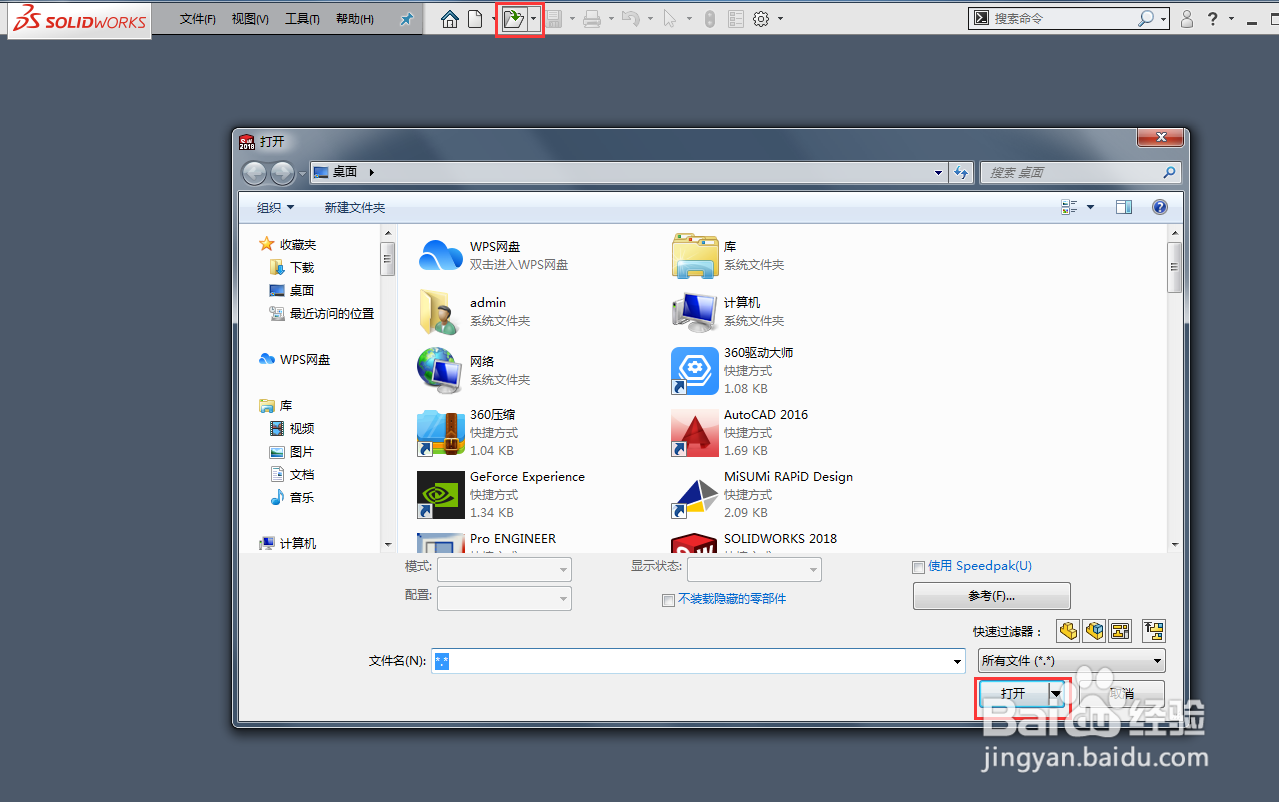Click the 新建文件夹 button
1279x802 pixels.
tap(355, 207)
